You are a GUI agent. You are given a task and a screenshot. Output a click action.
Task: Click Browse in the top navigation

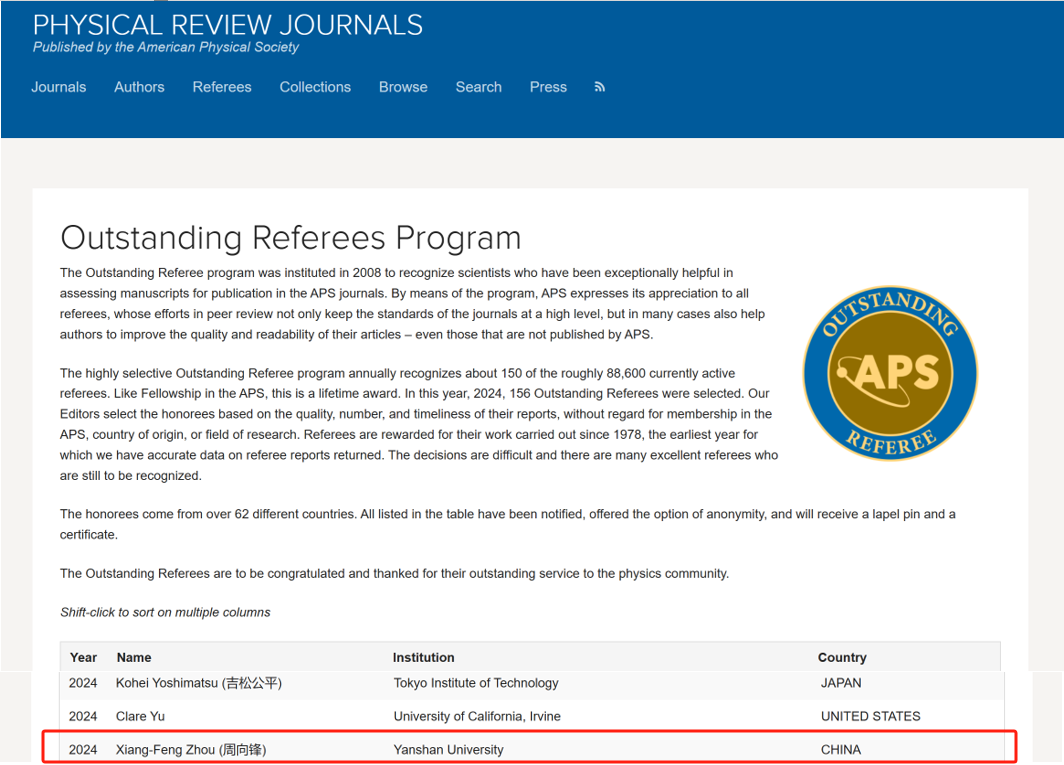(x=403, y=87)
